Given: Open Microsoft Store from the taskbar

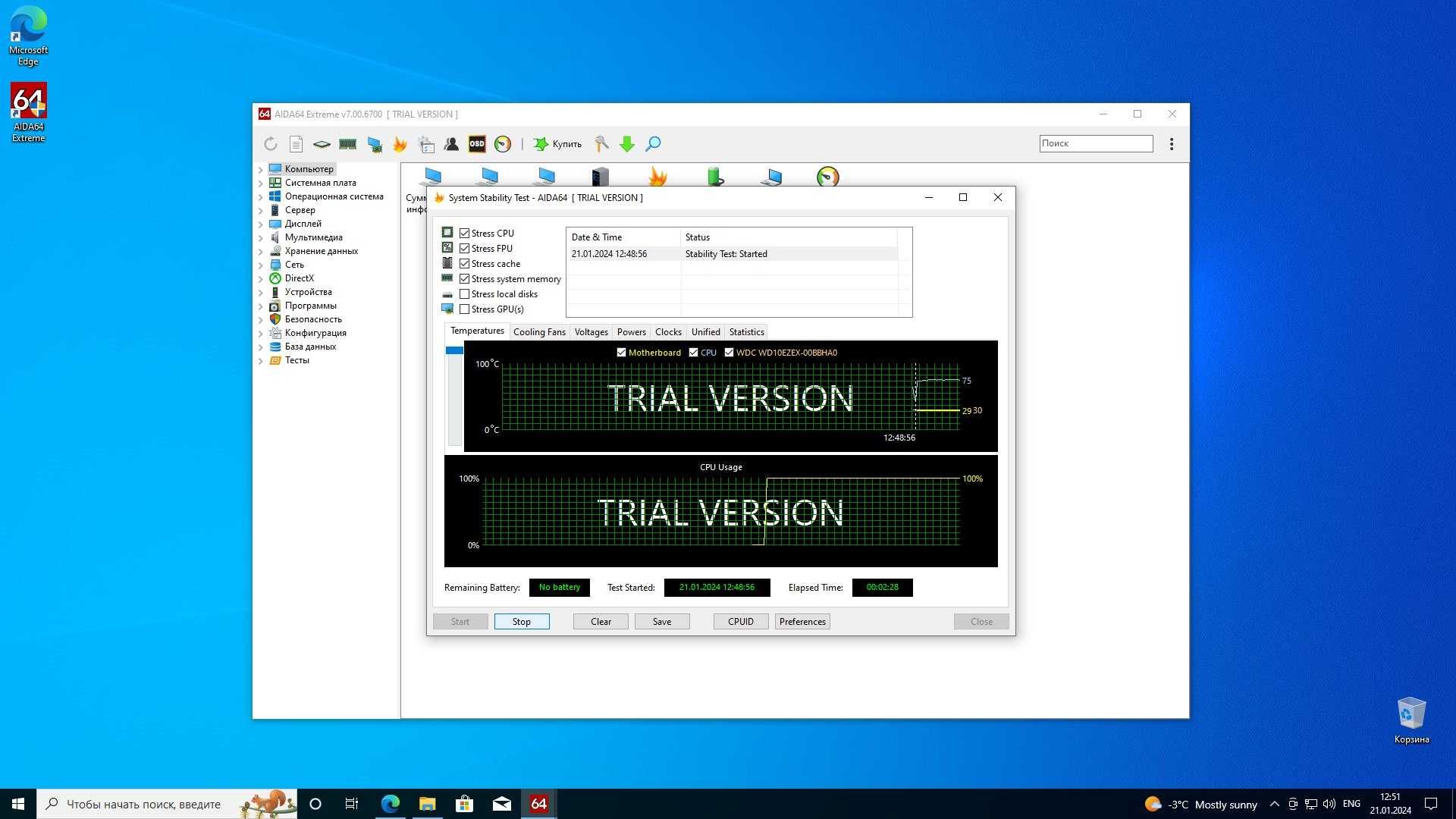Looking at the screenshot, I should (464, 804).
